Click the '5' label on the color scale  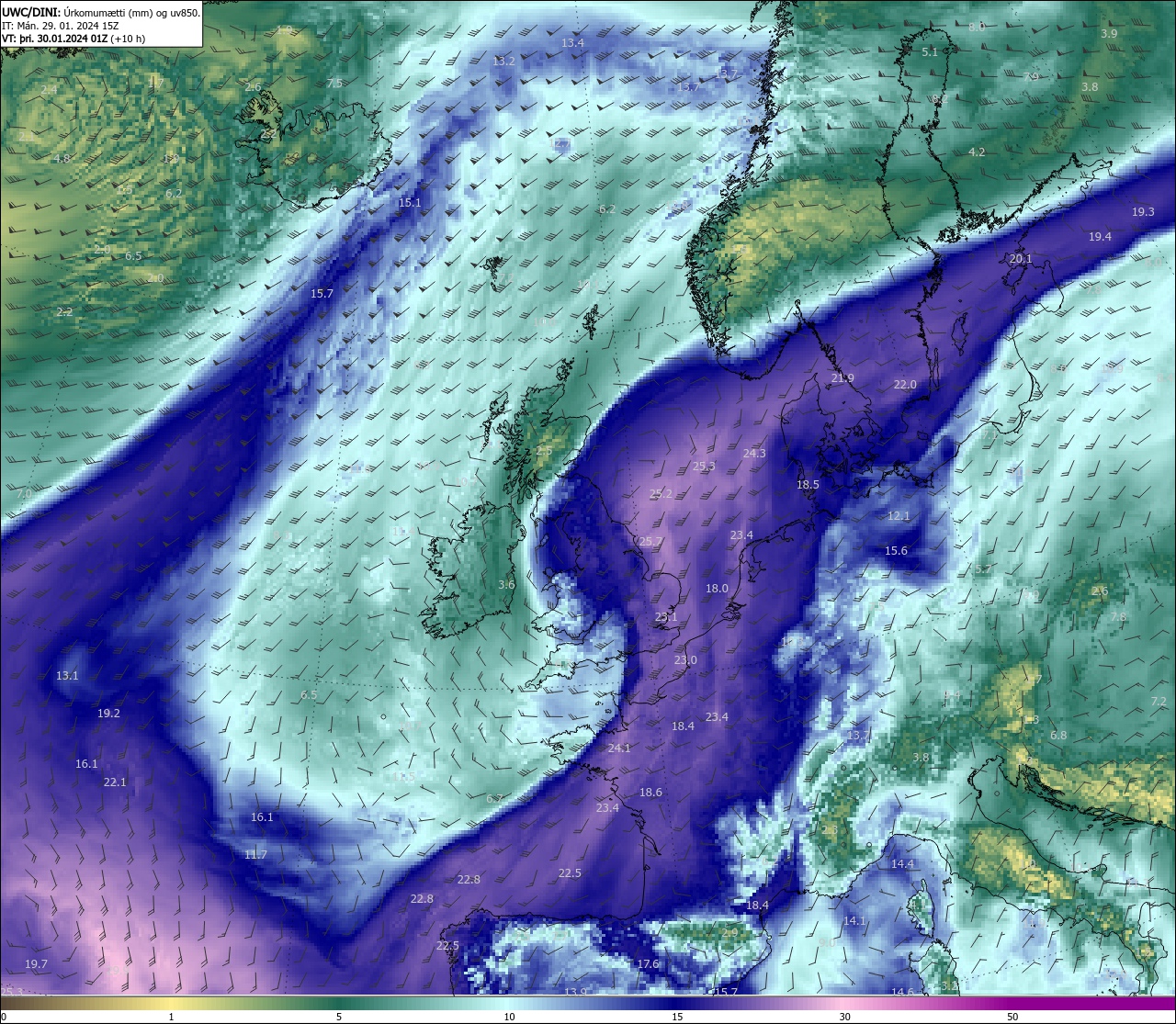tap(339, 1017)
